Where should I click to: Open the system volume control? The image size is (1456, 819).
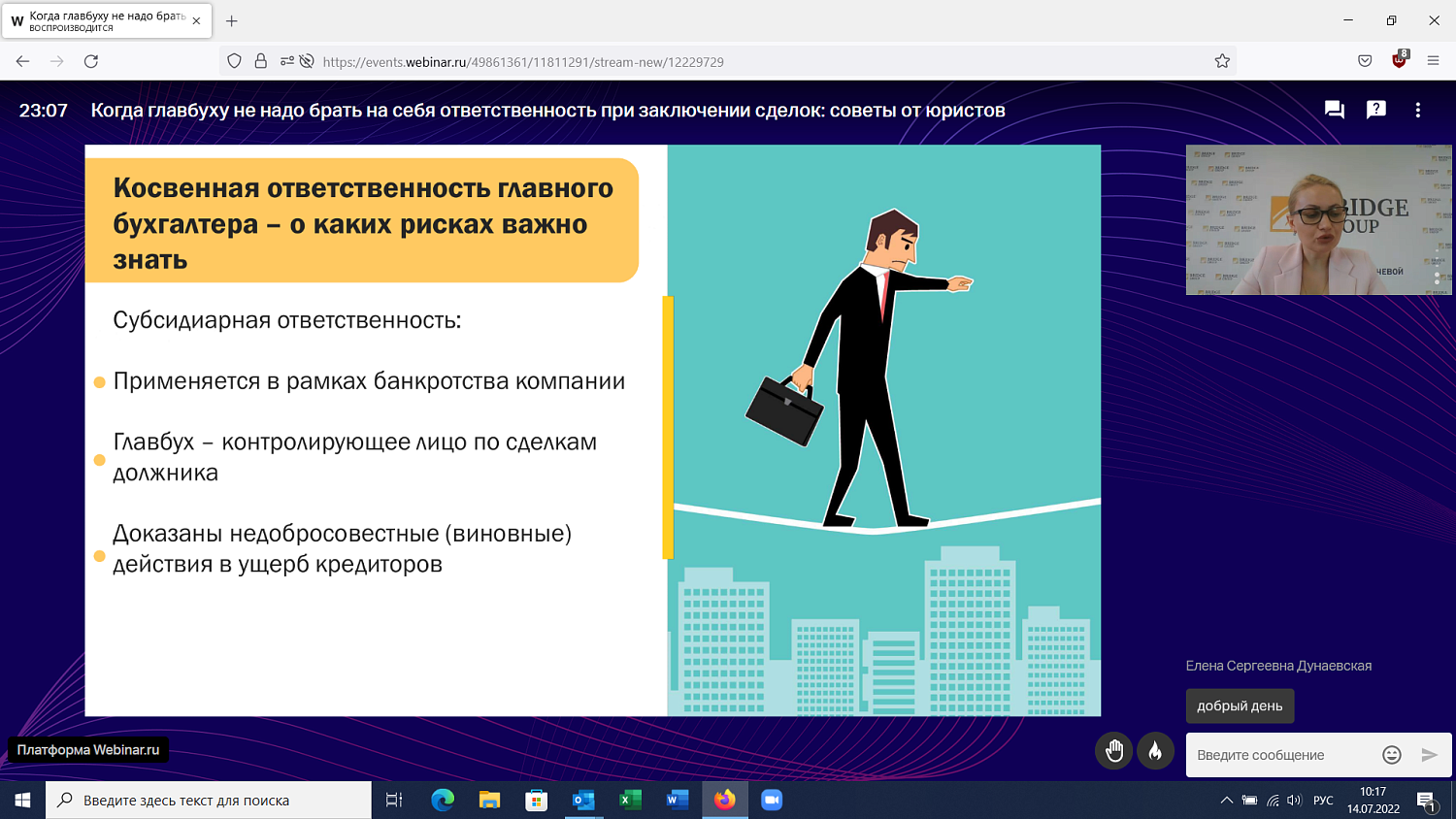pos(1295,800)
